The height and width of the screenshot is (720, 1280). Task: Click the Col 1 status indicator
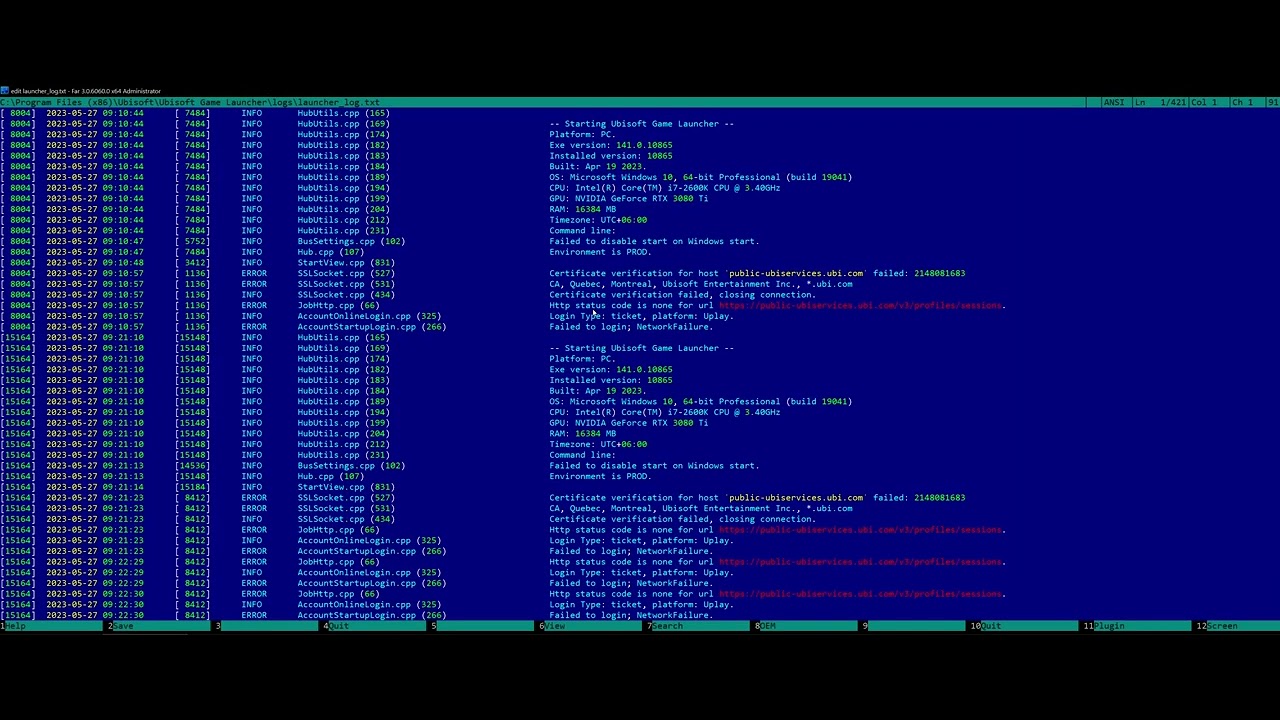(x=1206, y=102)
